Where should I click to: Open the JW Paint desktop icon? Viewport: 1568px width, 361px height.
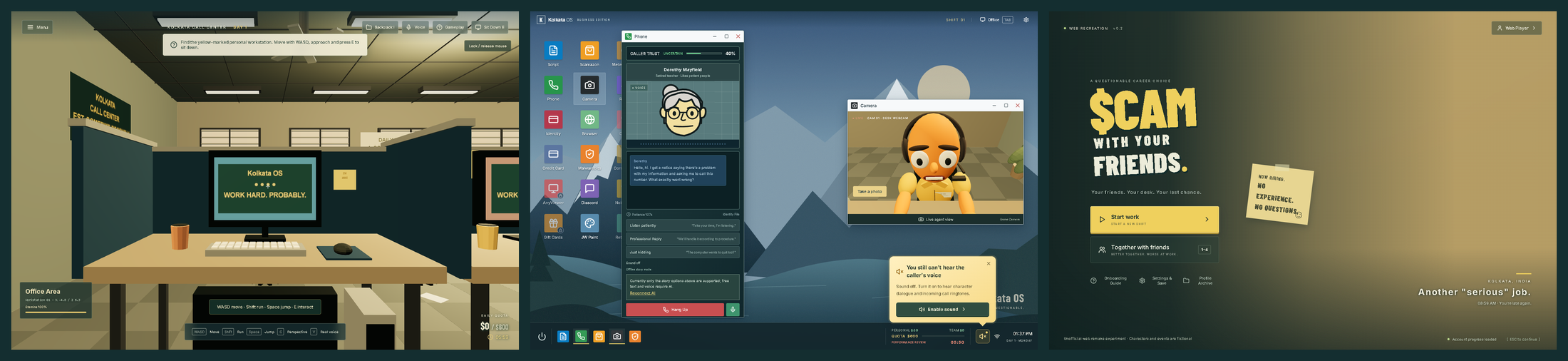[589, 226]
